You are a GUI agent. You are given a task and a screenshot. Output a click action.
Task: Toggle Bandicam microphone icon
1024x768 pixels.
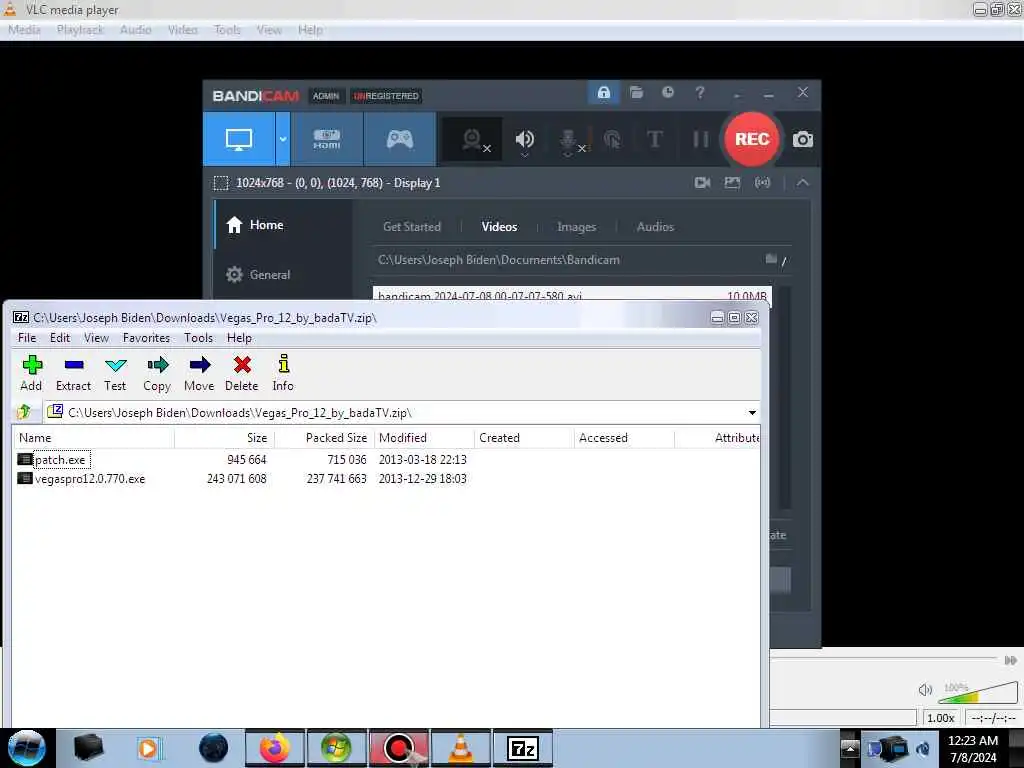pyautogui.click(x=568, y=138)
